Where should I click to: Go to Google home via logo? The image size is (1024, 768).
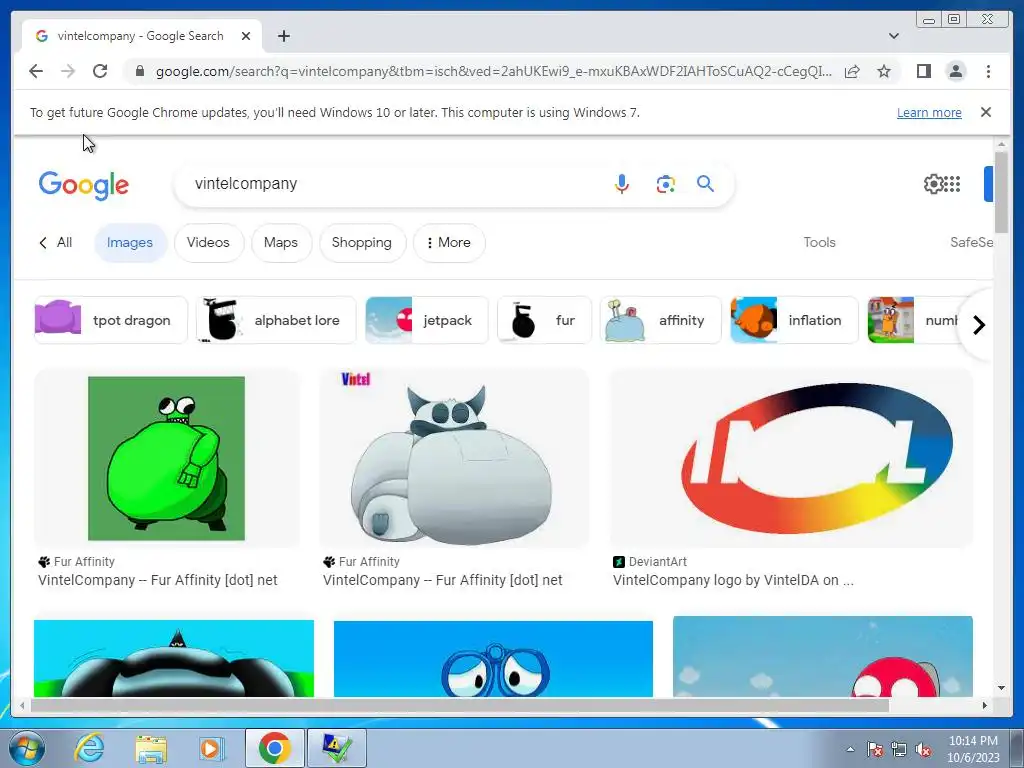coord(84,185)
